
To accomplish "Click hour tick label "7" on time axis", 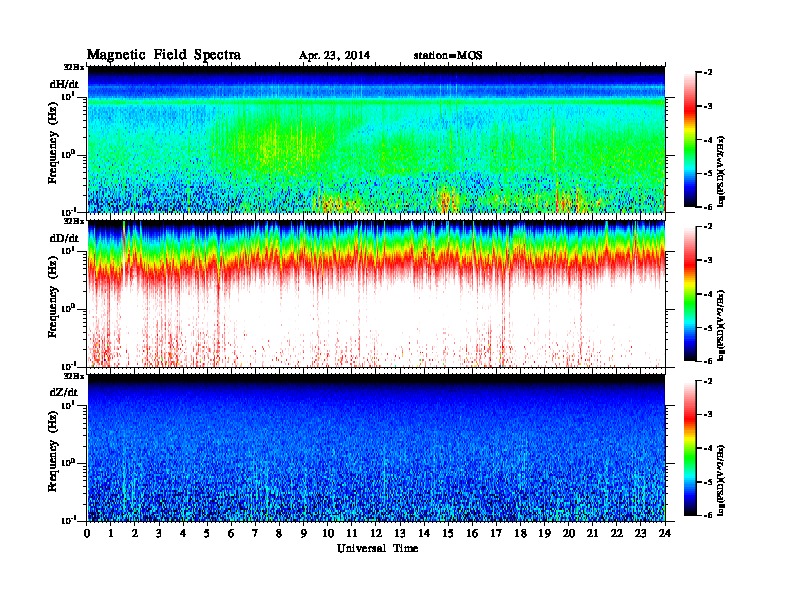I will coord(256,534).
